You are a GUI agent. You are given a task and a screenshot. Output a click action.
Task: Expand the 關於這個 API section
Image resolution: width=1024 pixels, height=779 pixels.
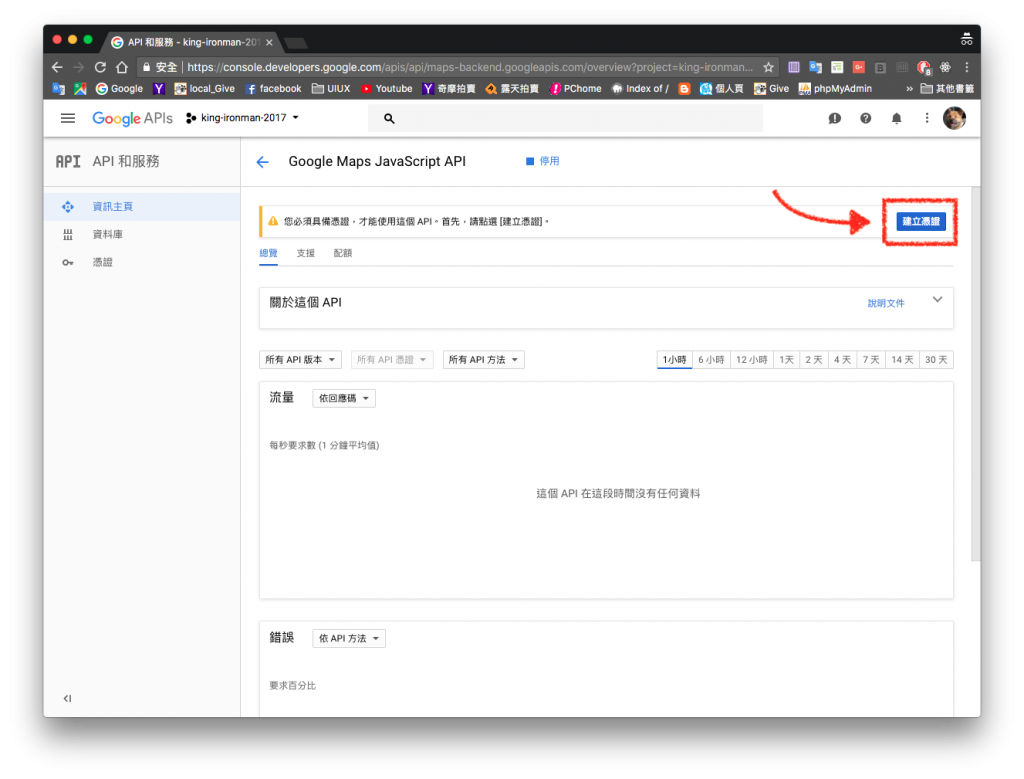click(937, 300)
